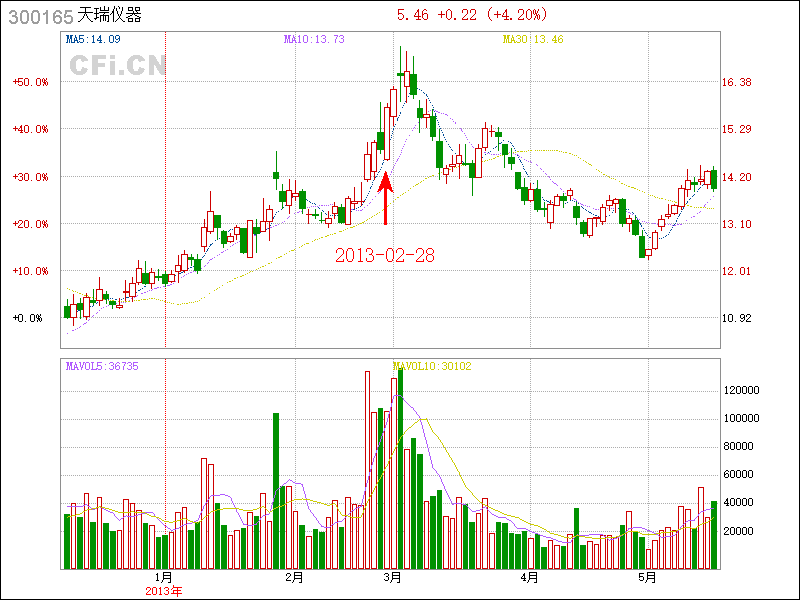Click the stock name 天瑞仪器
Screen dimensions: 800x600
point(111,16)
